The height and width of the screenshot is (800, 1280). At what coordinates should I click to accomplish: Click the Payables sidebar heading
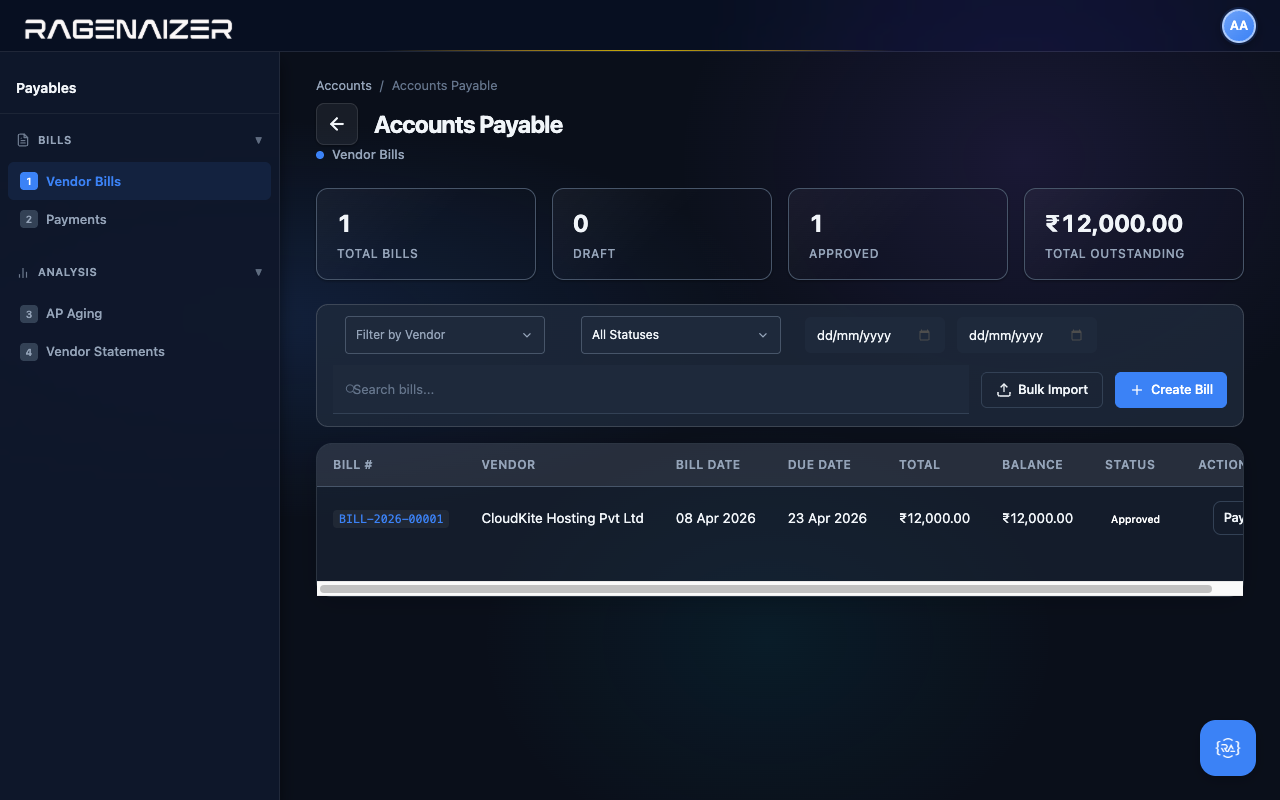click(46, 88)
